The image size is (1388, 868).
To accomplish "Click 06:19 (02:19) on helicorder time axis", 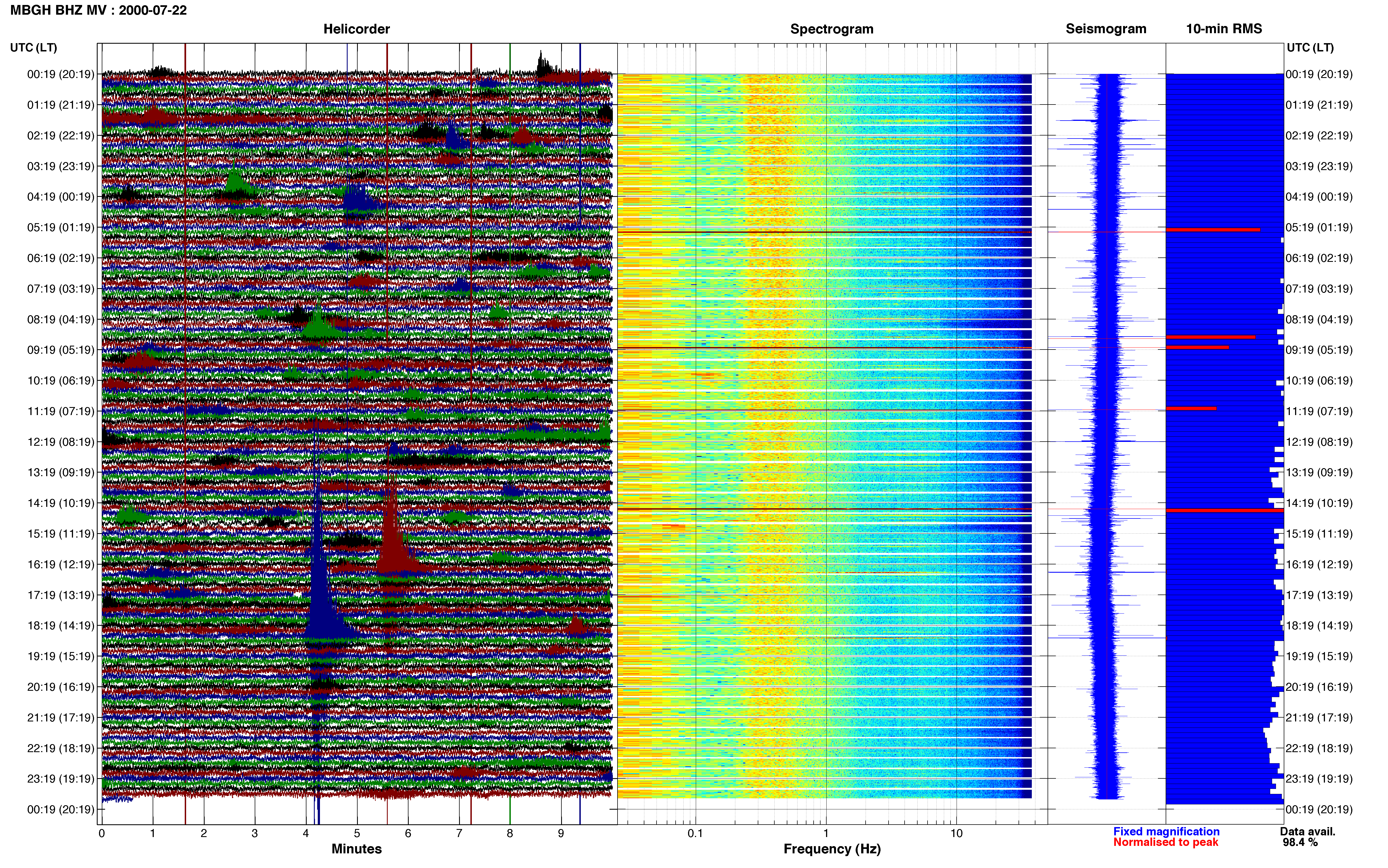I will pos(60,258).
